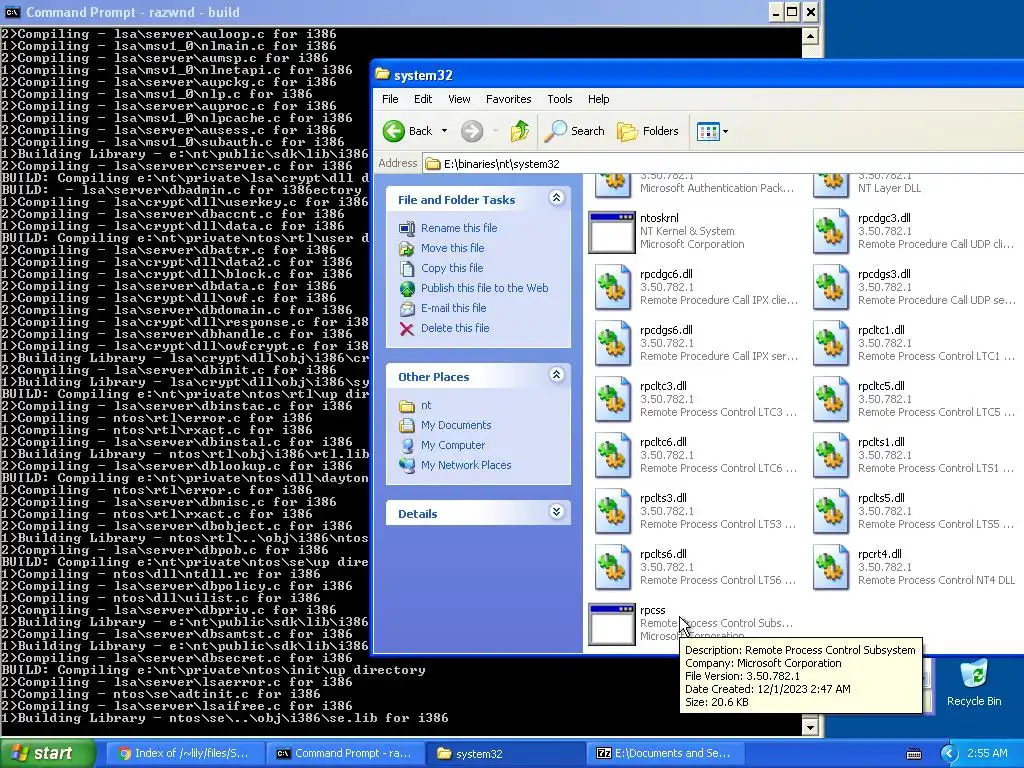
Task: Open My Documents in Other Places
Action: [456, 425]
